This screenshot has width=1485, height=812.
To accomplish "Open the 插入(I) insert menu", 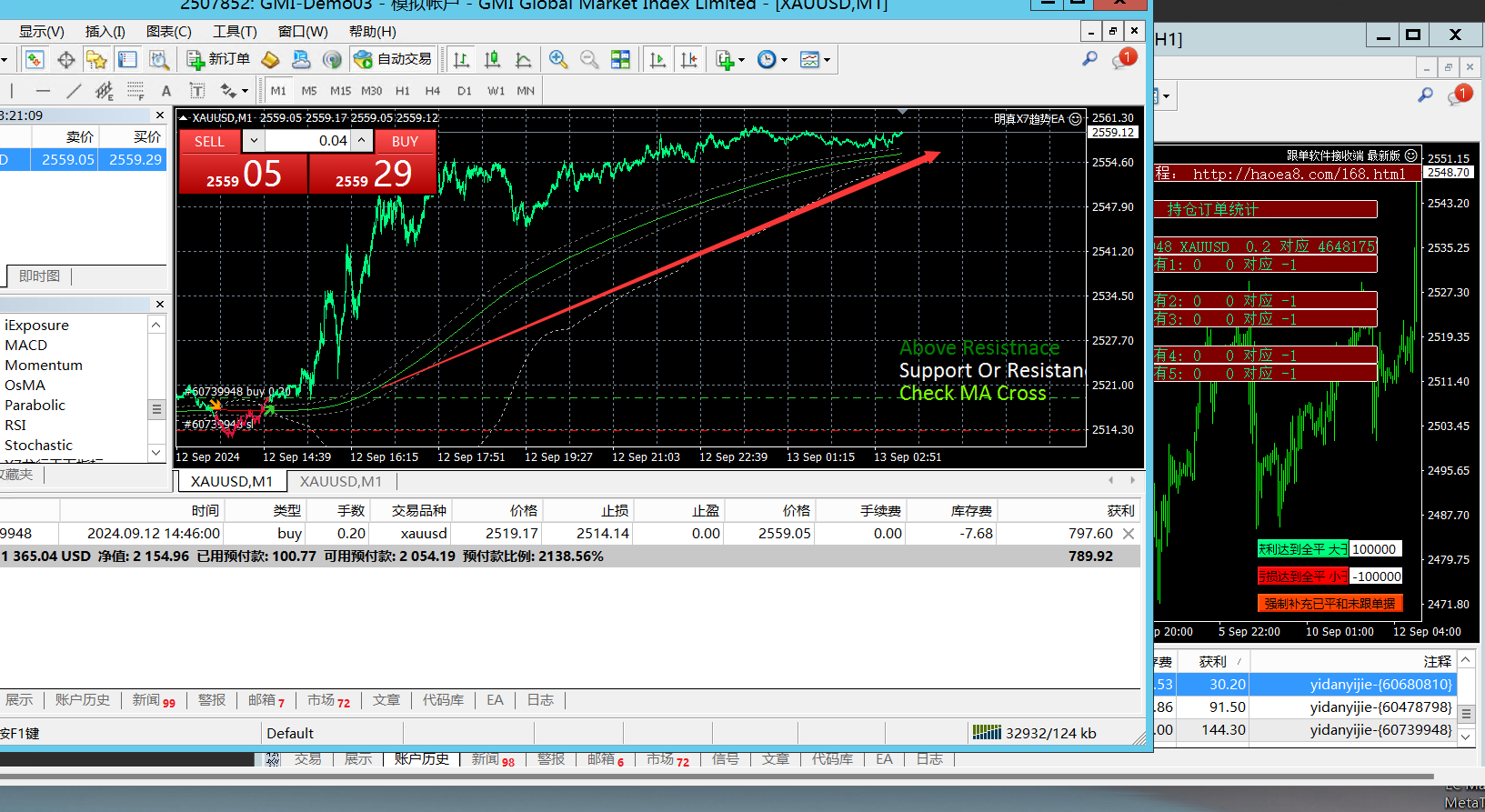I will [105, 32].
